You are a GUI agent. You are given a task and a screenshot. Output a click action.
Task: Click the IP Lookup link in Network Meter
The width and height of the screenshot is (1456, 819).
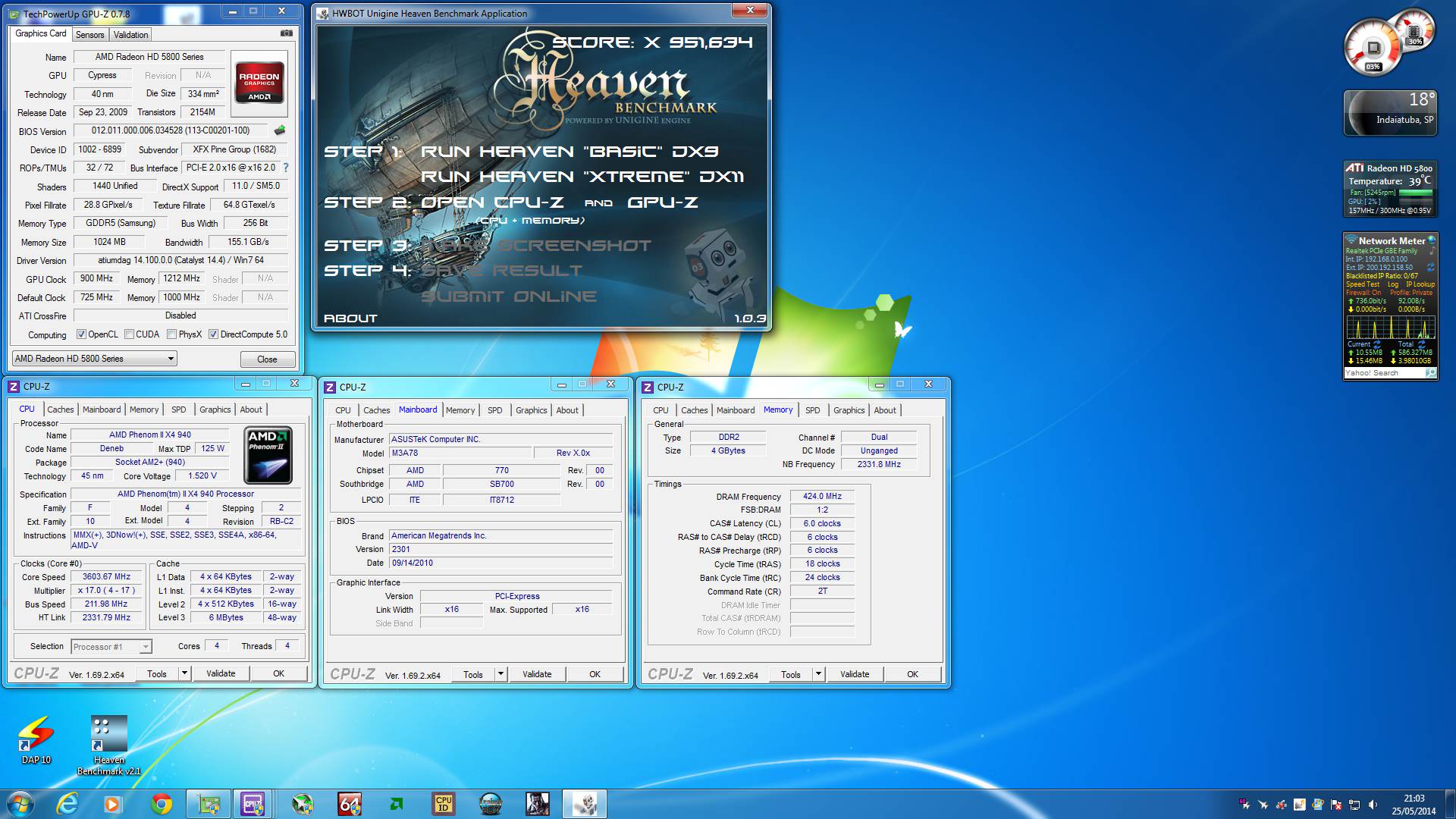click(x=1420, y=284)
